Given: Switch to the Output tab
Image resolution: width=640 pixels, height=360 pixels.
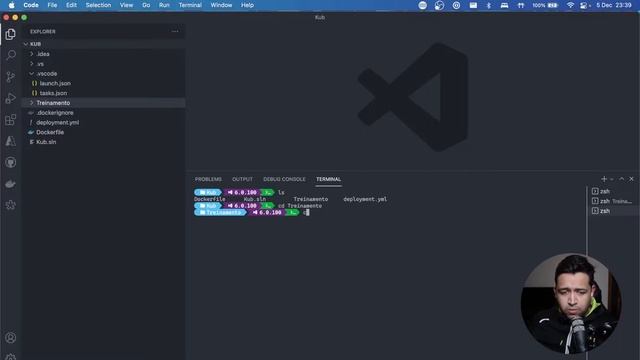Looking at the screenshot, I should click(x=242, y=179).
